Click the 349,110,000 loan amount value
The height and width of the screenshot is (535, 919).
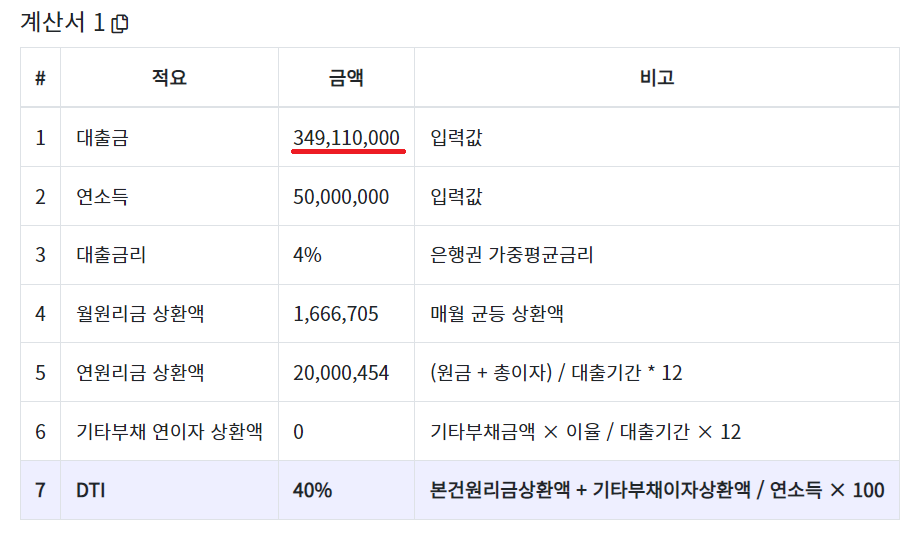coord(346,138)
